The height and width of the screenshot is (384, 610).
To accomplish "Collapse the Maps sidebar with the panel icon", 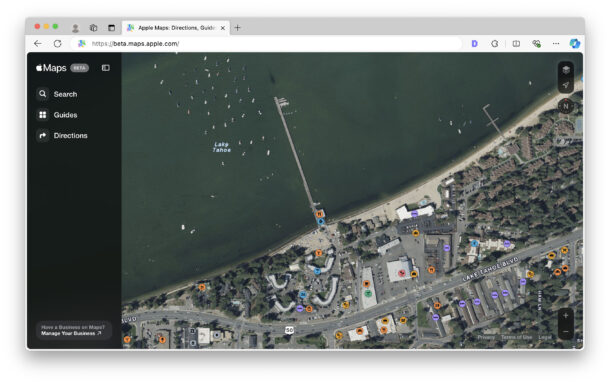I will coord(105,68).
